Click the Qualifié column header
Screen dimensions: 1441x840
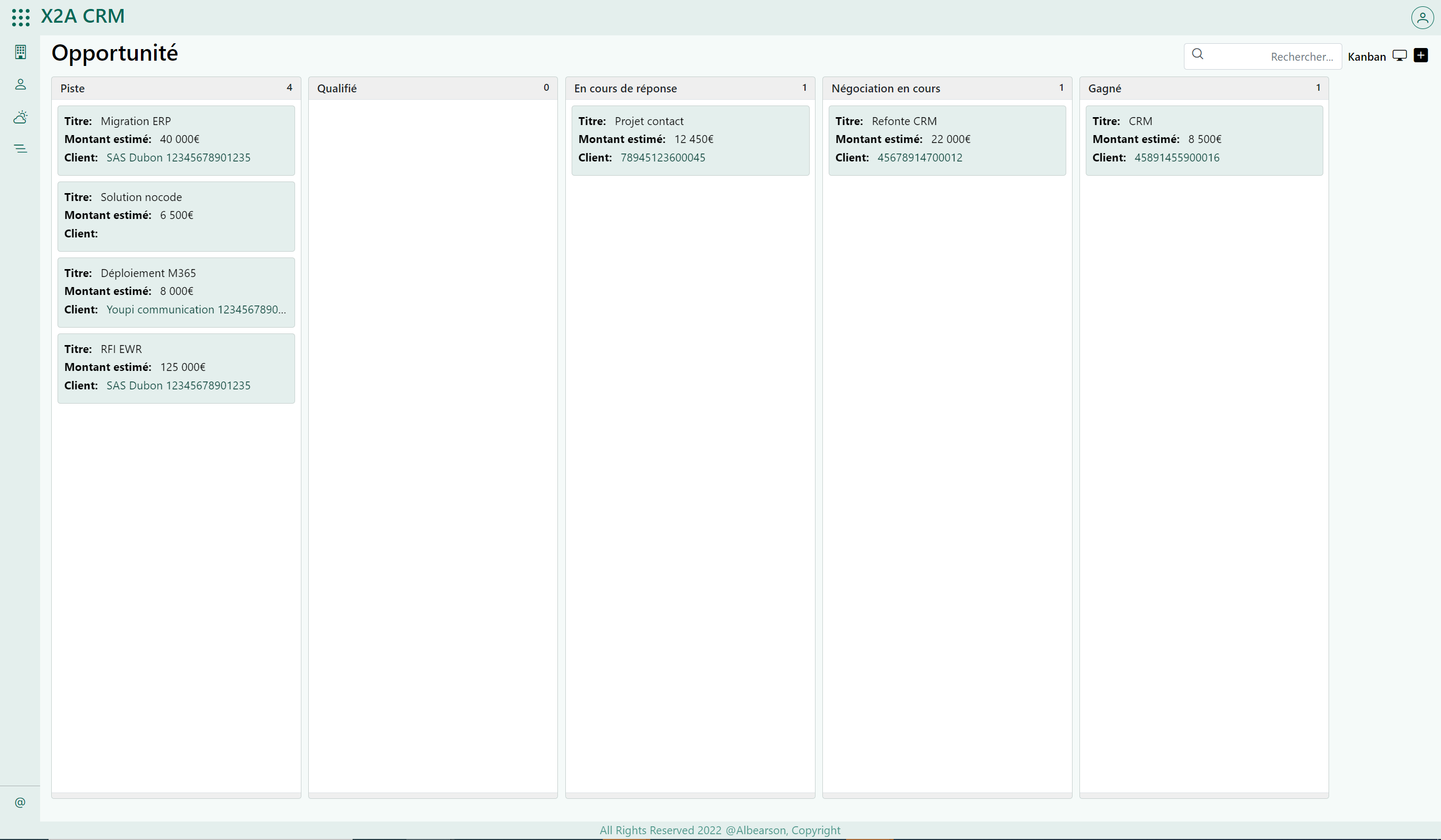(337, 89)
